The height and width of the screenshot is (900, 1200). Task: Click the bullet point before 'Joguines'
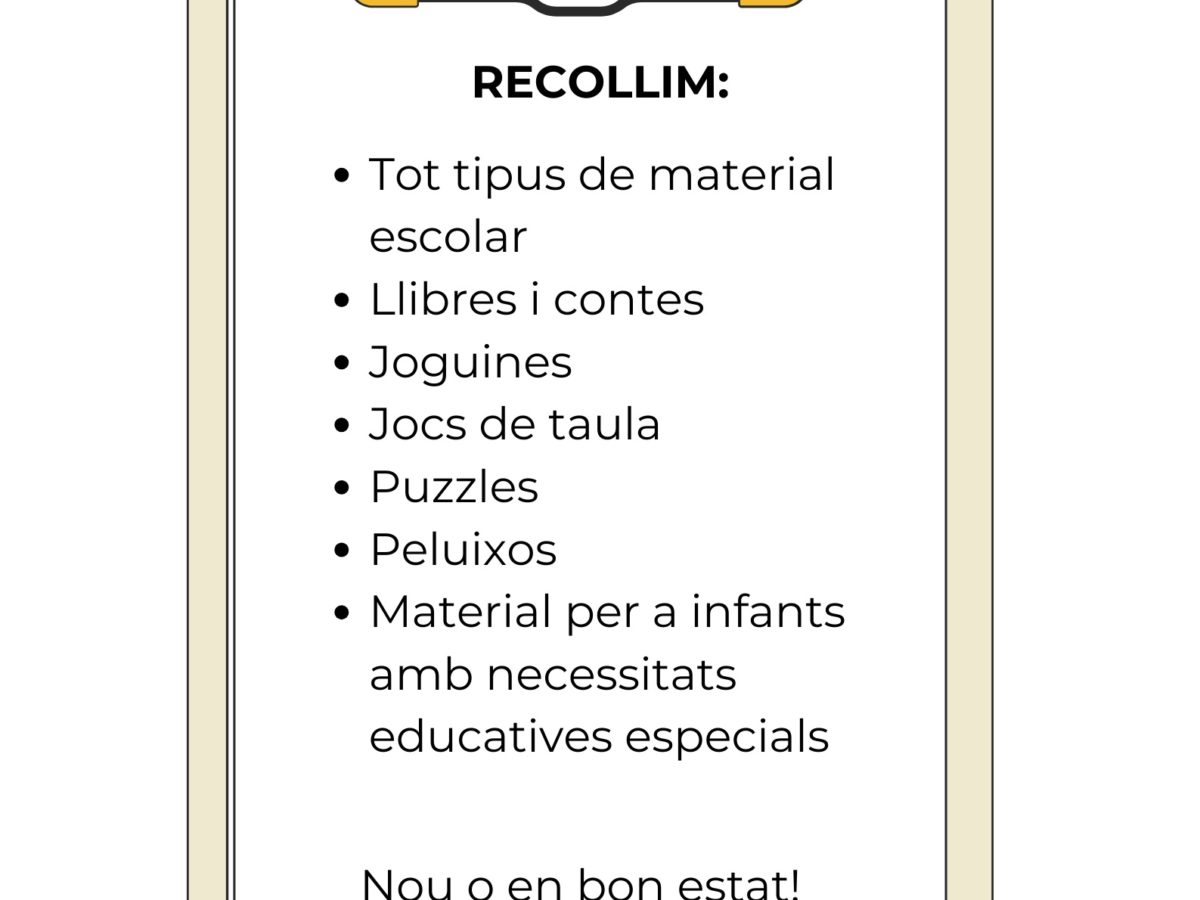pos(343,364)
